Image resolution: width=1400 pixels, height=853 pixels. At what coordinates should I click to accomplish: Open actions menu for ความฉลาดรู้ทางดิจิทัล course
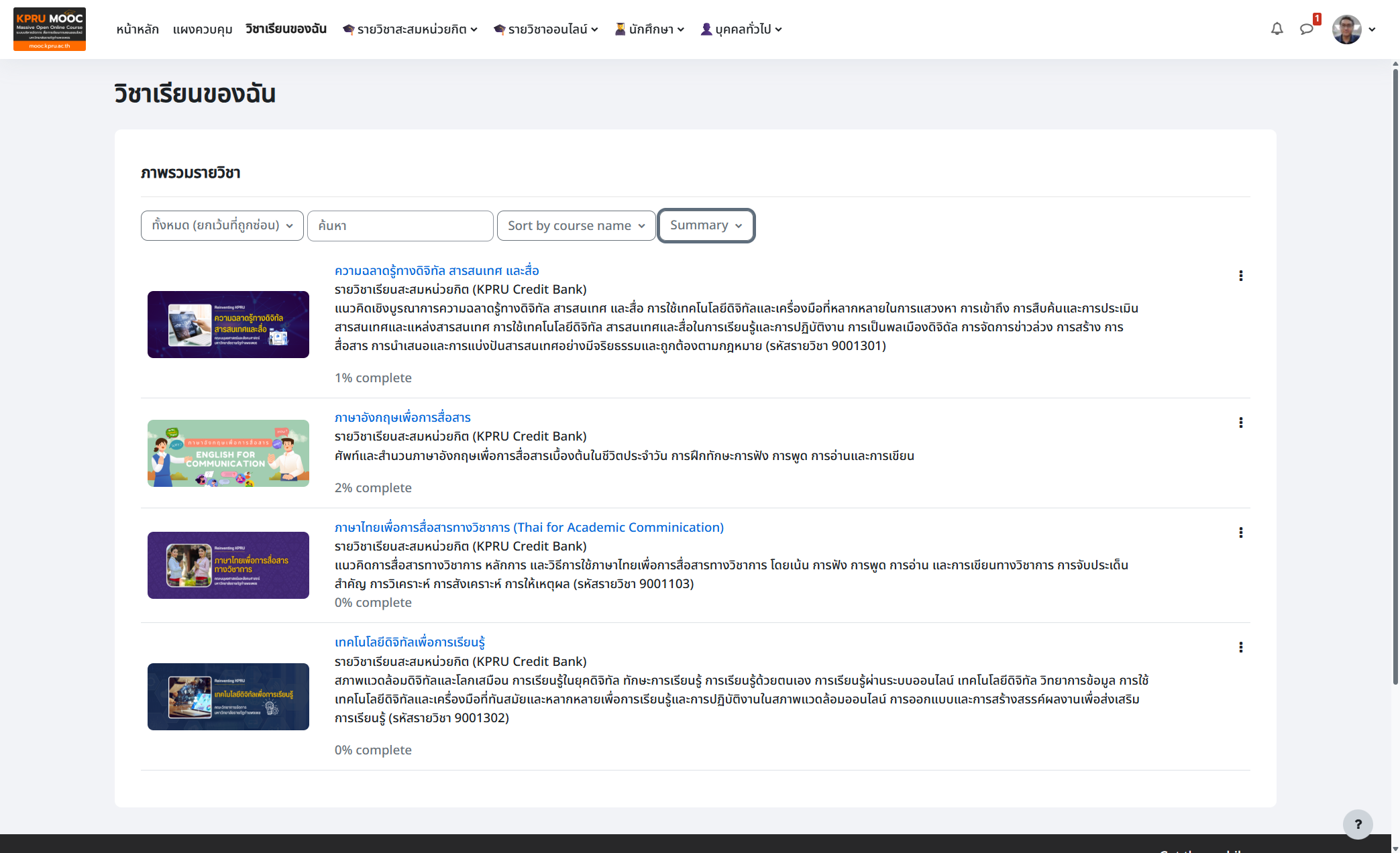1240,276
